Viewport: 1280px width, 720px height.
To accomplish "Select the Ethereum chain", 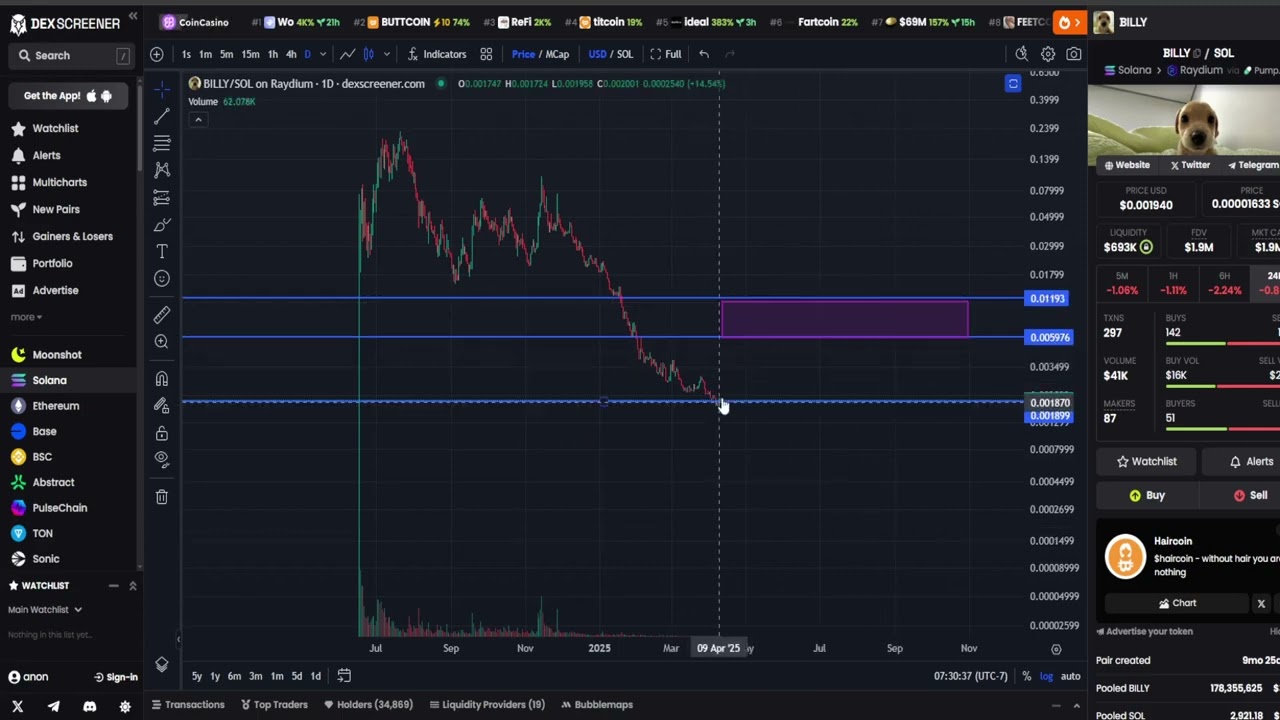I will 55,406.
